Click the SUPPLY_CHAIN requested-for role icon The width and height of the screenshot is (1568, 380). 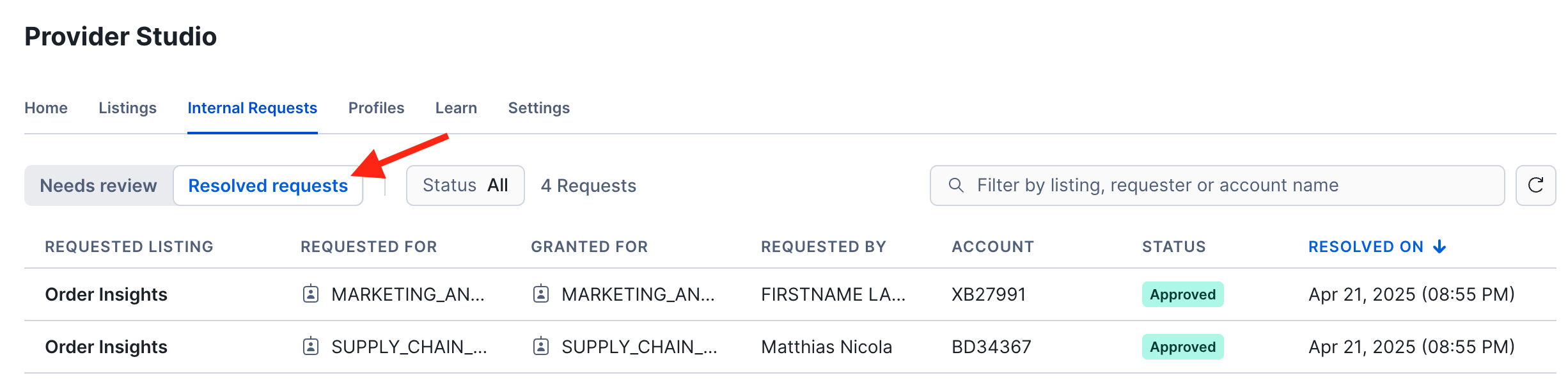[x=311, y=347]
